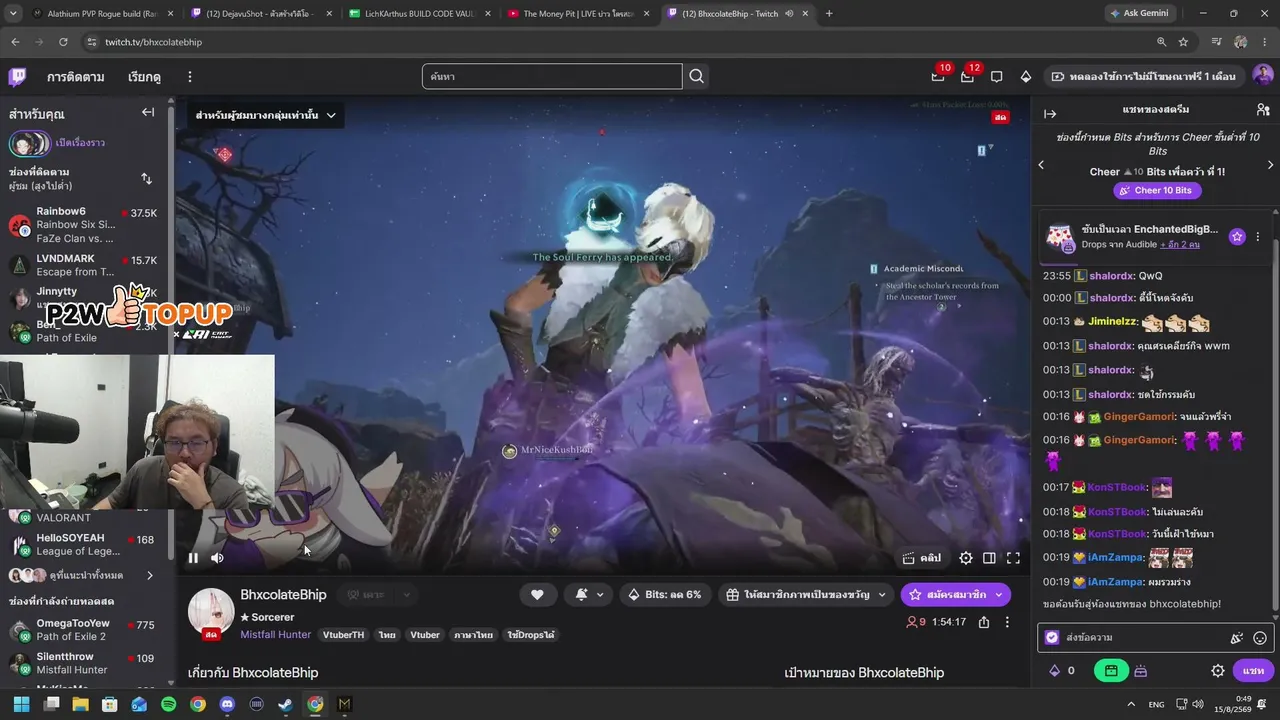Click the ad-free trial offer button in top bar

[1143, 77]
